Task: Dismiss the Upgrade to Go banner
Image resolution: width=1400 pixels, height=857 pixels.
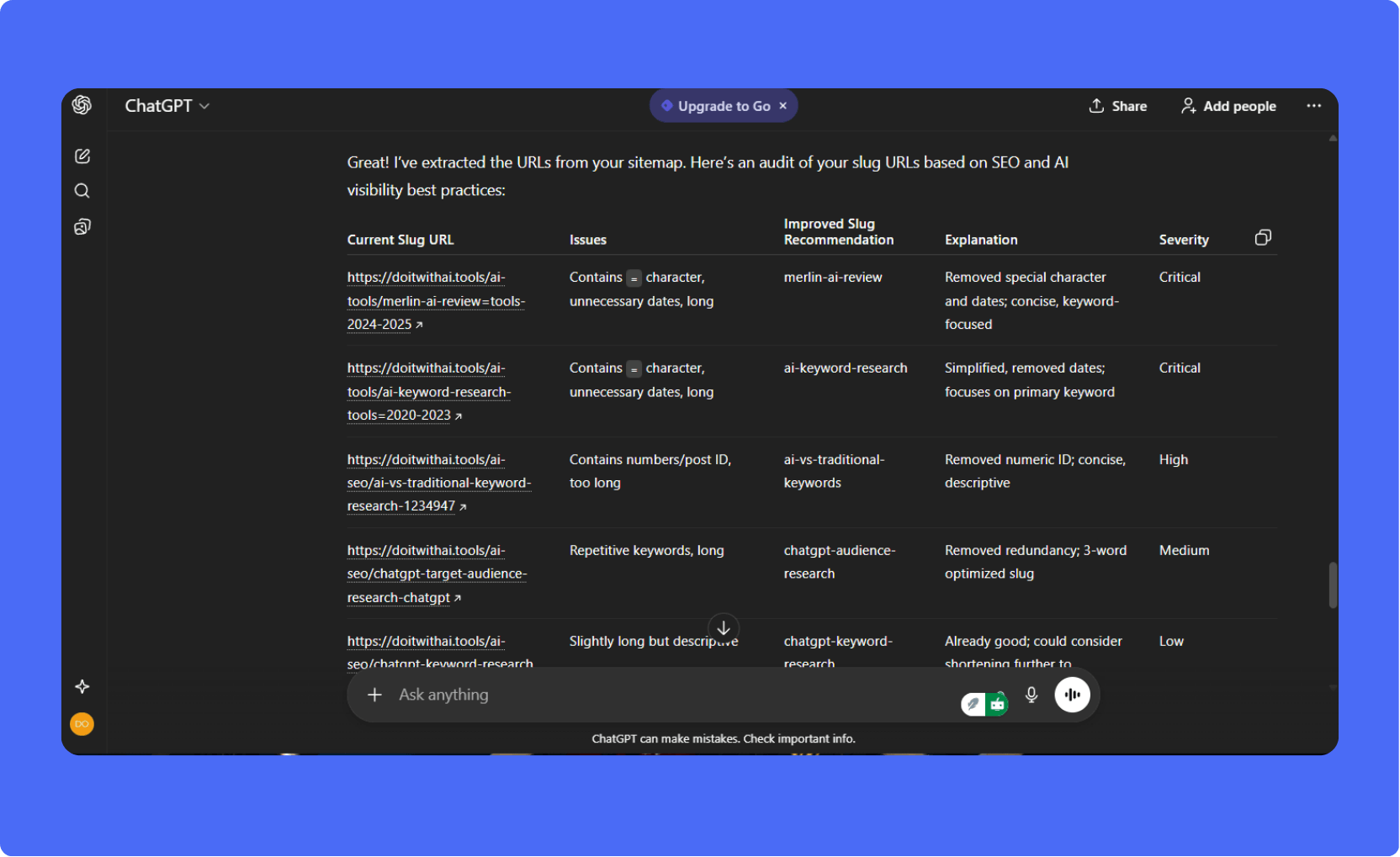Action: pos(783,106)
